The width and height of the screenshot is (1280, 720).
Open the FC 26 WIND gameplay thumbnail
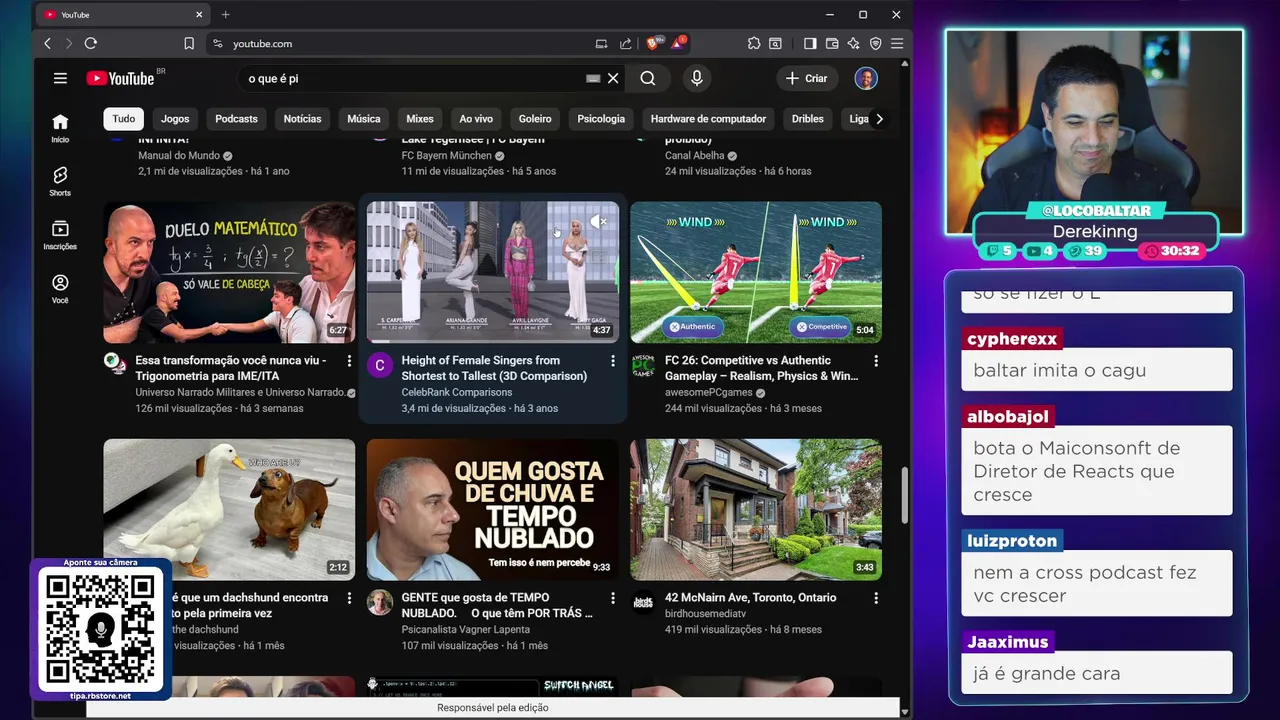tap(756, 272)
